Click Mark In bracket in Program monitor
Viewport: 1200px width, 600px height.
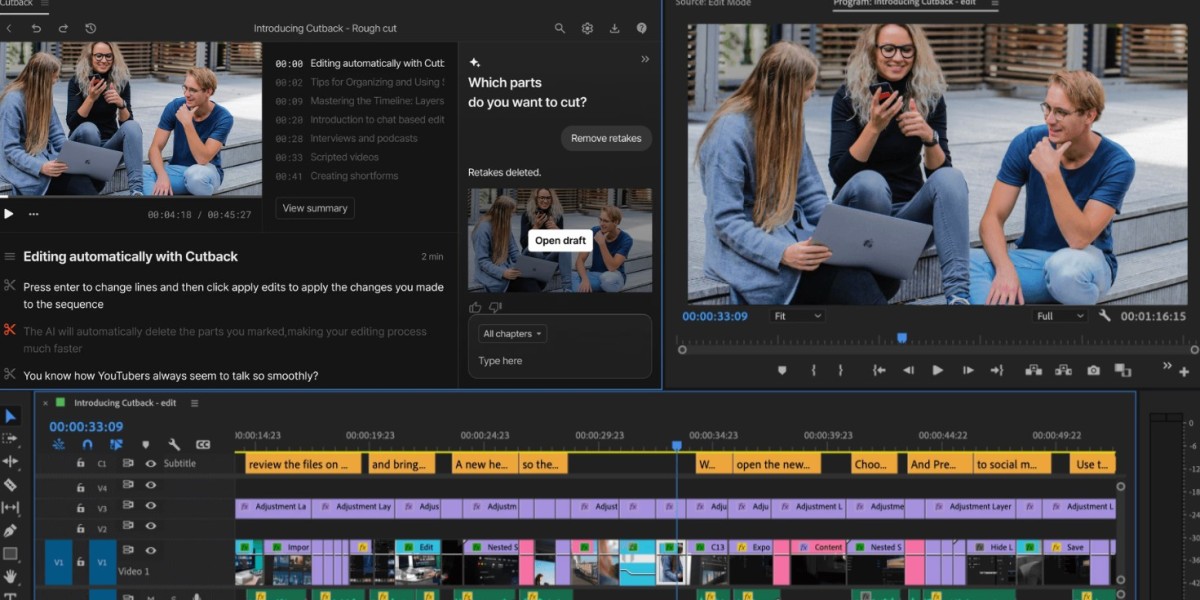click(813, 370)
